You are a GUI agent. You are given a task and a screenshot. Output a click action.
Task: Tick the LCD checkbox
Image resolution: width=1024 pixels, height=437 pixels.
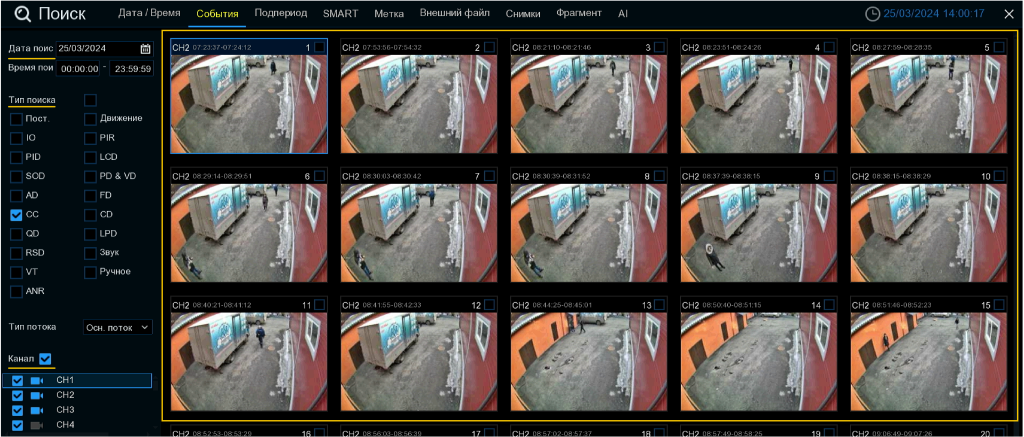(90, 157)
